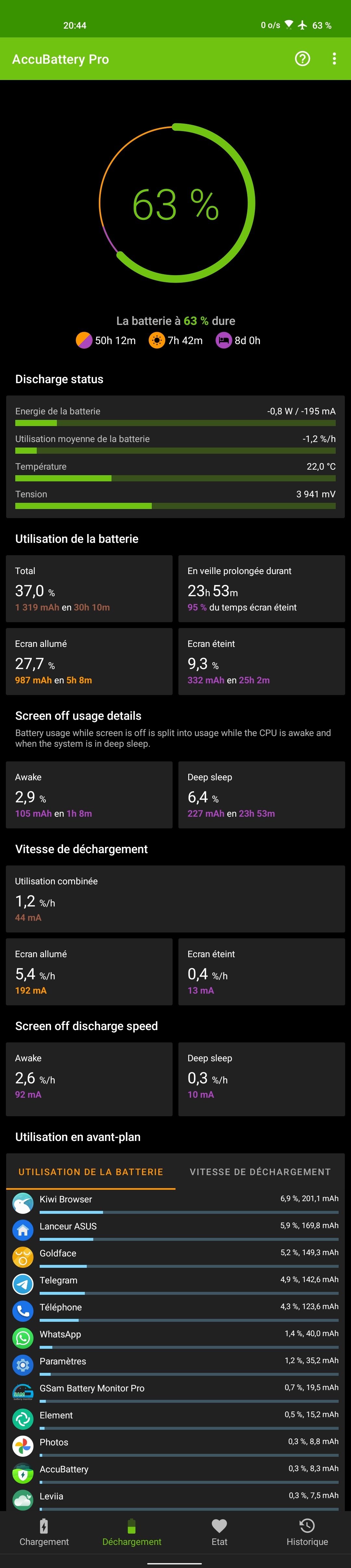This screenshot has width=351, height=1568.
Task: Select the Déchargement bottom tab
Action: point(131,1532)
